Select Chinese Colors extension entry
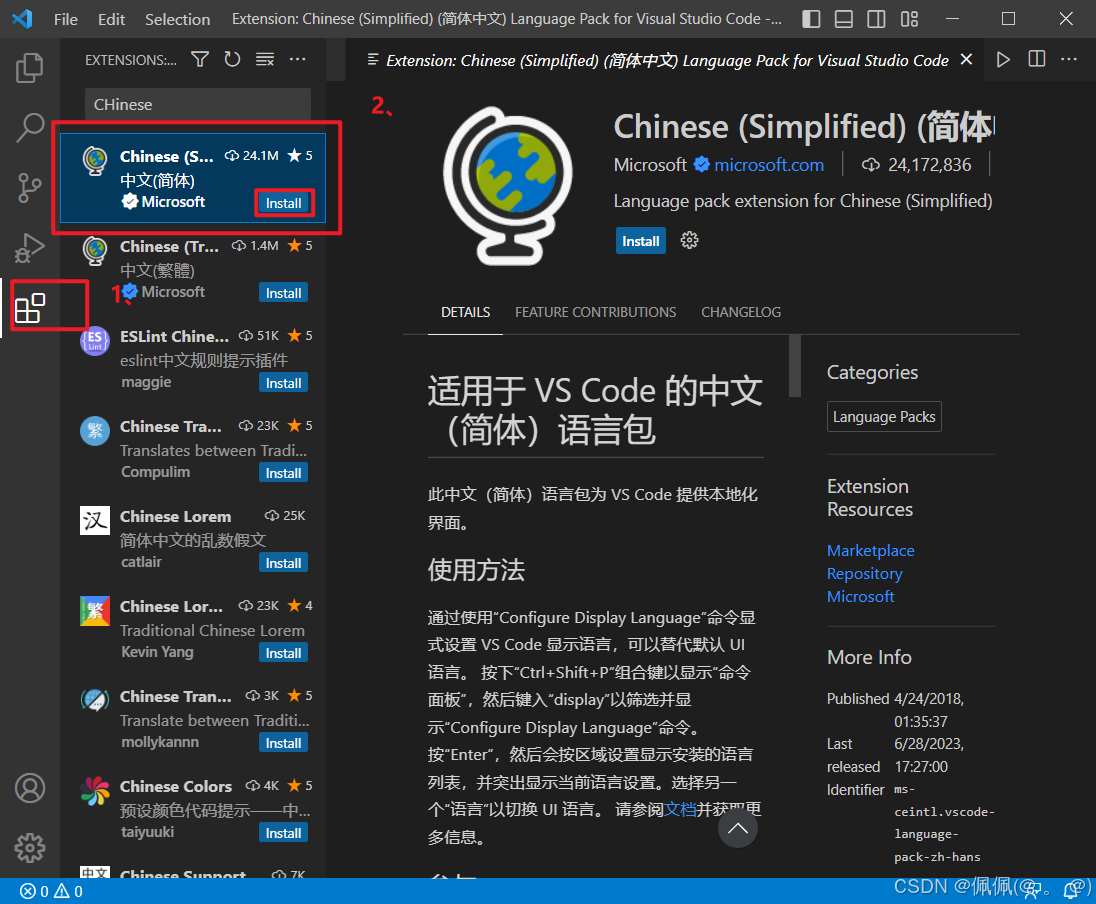1096x904 pixels. (193, 810)
